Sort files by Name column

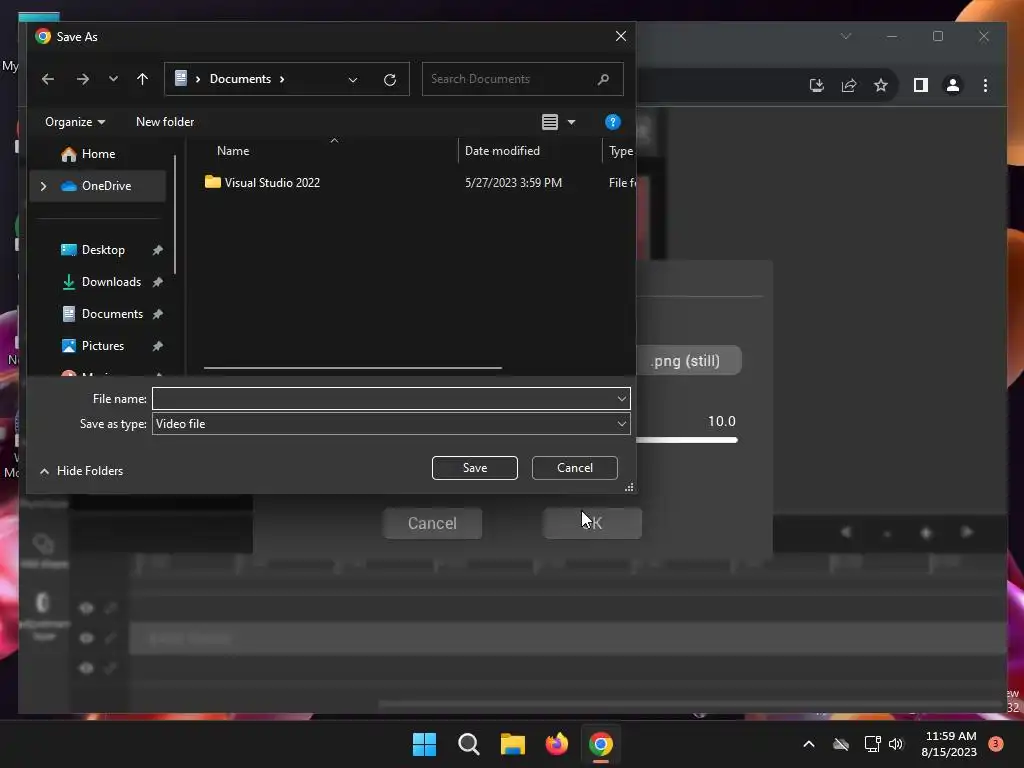[x=232, y=151]
